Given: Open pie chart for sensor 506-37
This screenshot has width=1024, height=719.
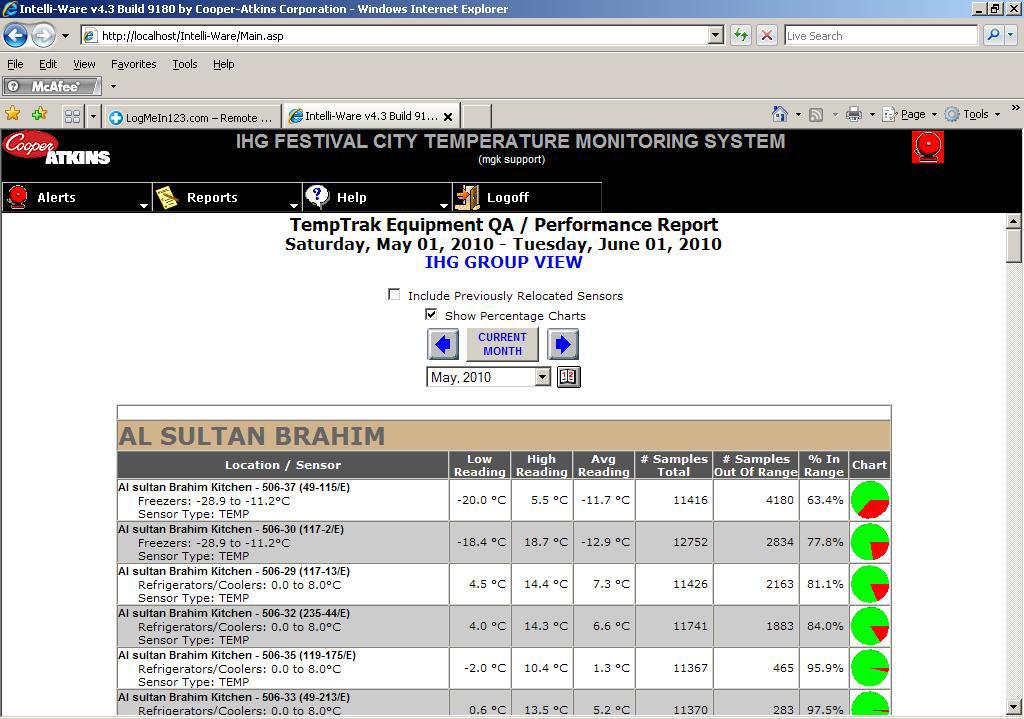Looking at the screenshot, I should point(870,500).
